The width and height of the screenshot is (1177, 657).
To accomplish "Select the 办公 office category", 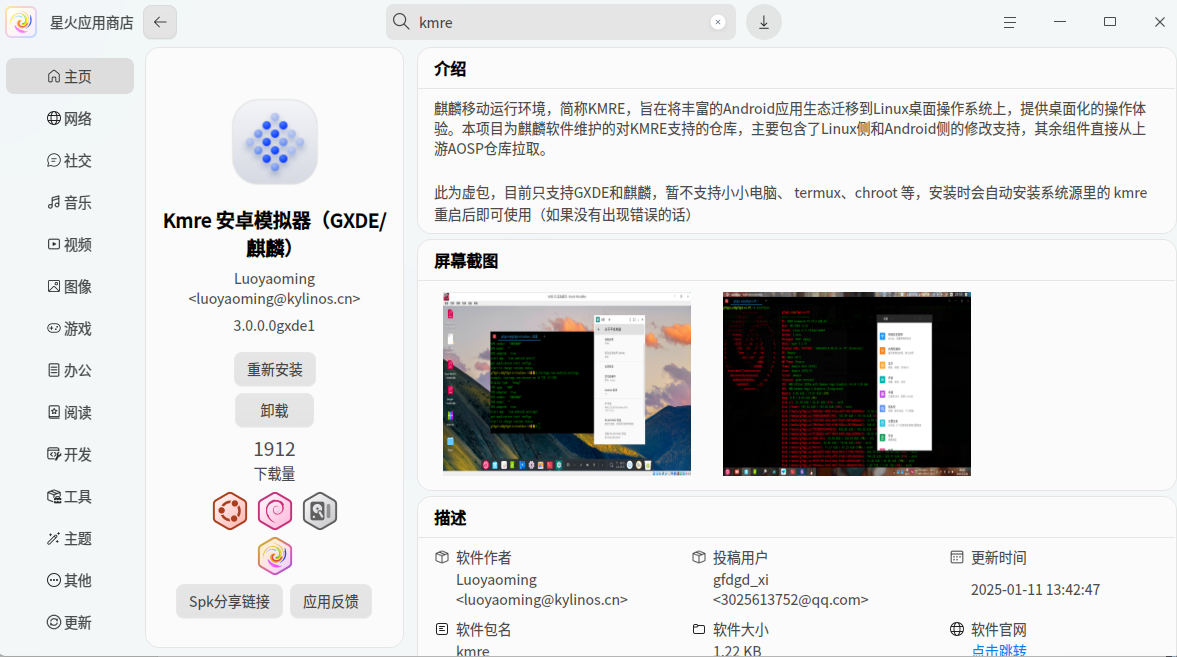I will pos(70,370).
